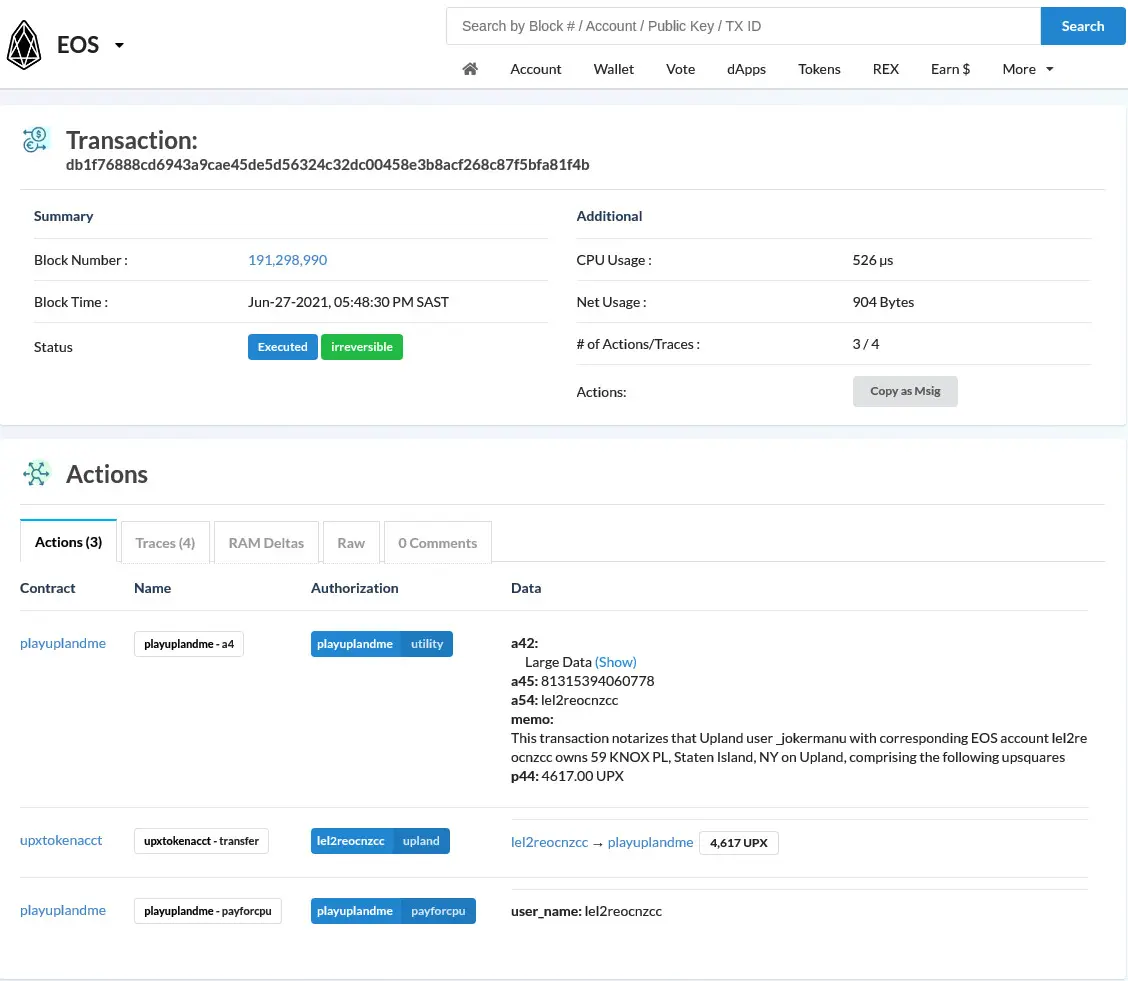The height and width of the screenshot is (981, 1128).
Task: Click lel2reocnzcc in the upland authorization badge
Action: pos(350,841)
